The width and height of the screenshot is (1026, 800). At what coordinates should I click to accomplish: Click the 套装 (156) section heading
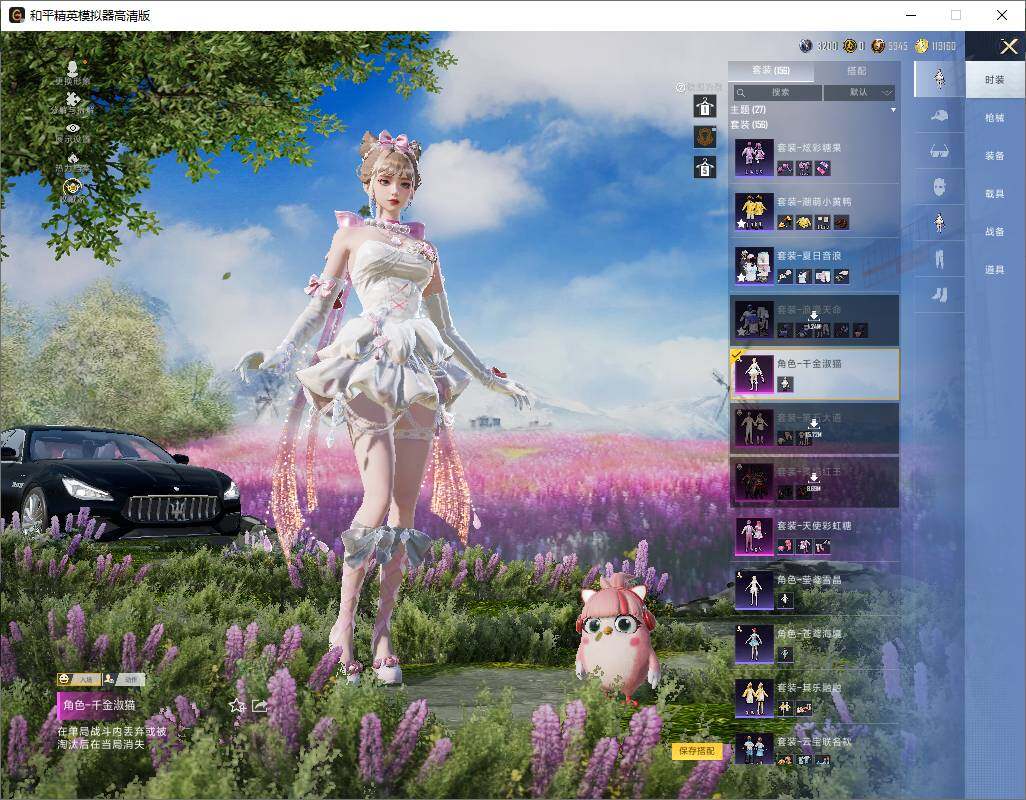point(749,124)
